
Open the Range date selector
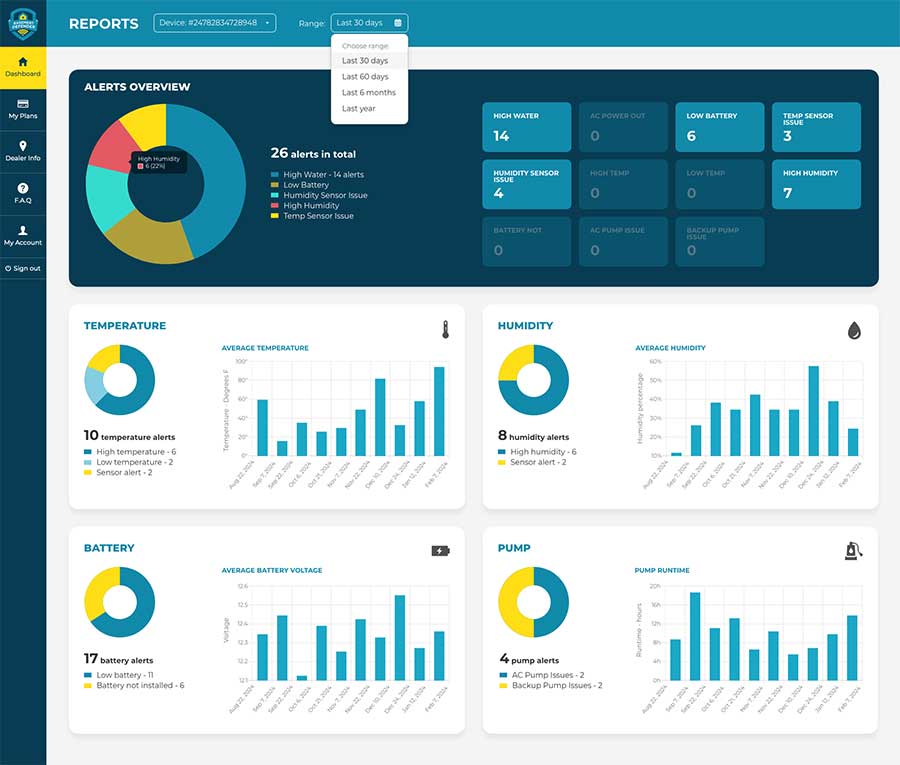click(x=369, y=23)
